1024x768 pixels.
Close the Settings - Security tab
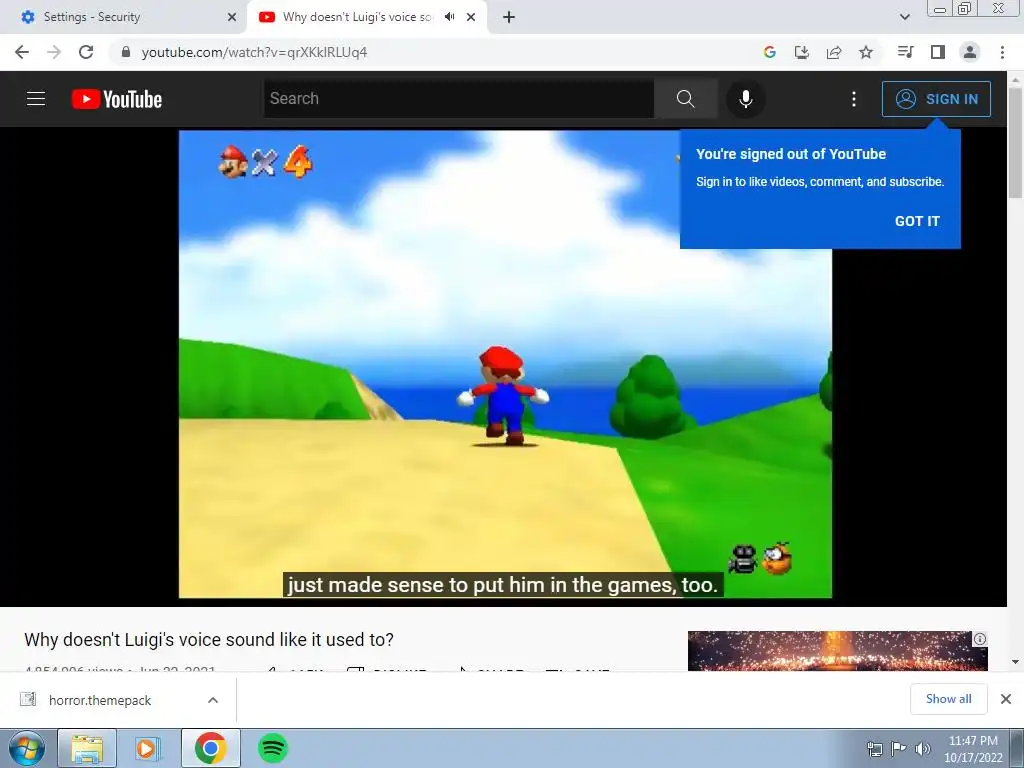click(x=232, y=17)
